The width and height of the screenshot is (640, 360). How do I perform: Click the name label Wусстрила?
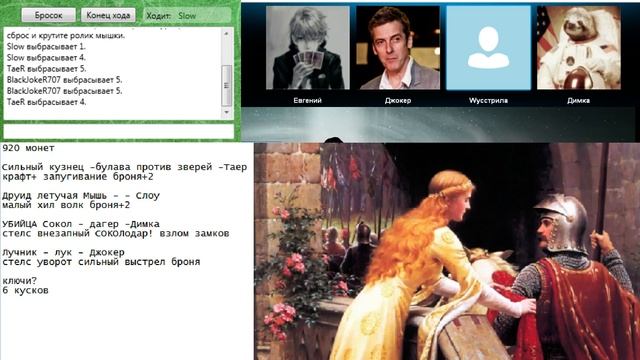488,100
